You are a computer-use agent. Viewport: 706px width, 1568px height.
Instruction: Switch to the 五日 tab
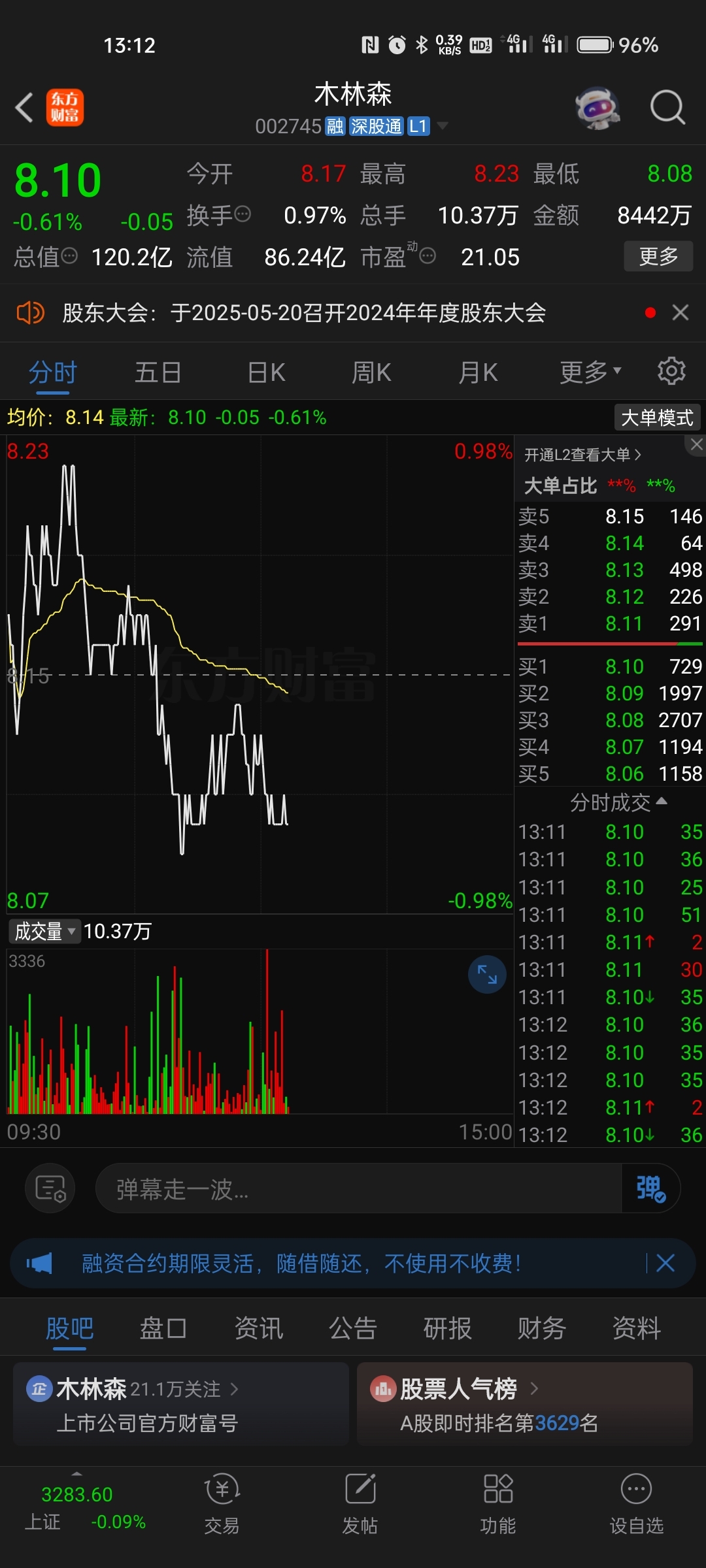coord(158,372)
